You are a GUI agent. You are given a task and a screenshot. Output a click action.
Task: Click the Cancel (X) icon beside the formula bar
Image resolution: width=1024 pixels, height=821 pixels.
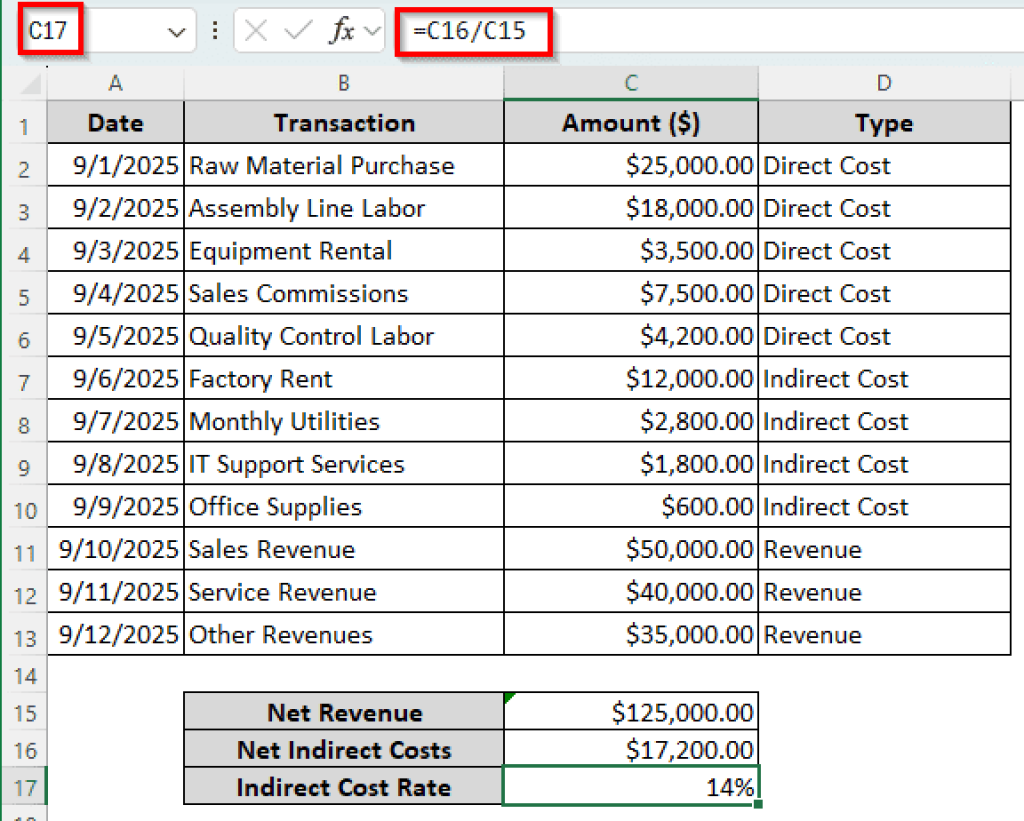click(x=254, y=30)
